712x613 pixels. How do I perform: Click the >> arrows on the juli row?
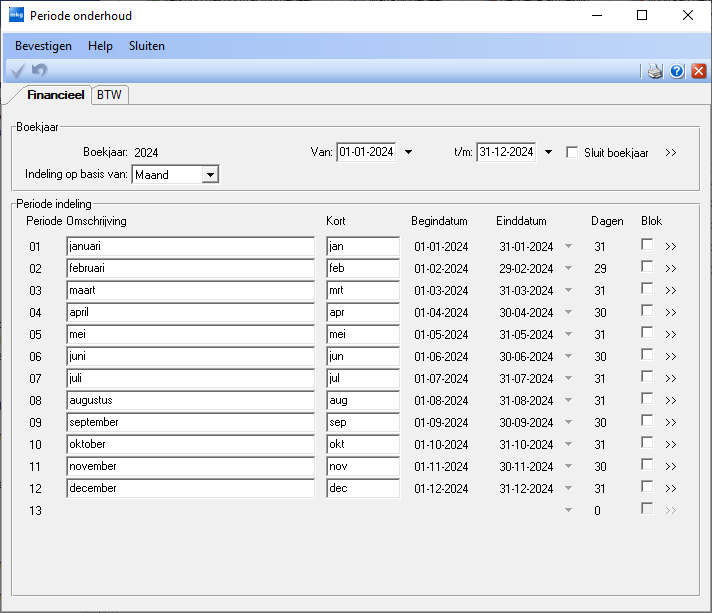[x=671, y=379]
